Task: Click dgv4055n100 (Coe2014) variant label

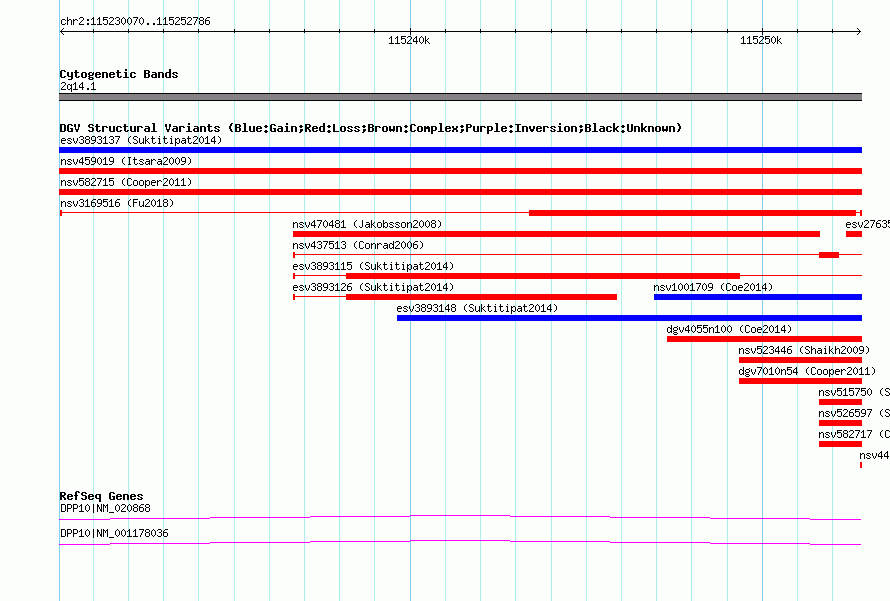Action: click(x=729, y=329)
